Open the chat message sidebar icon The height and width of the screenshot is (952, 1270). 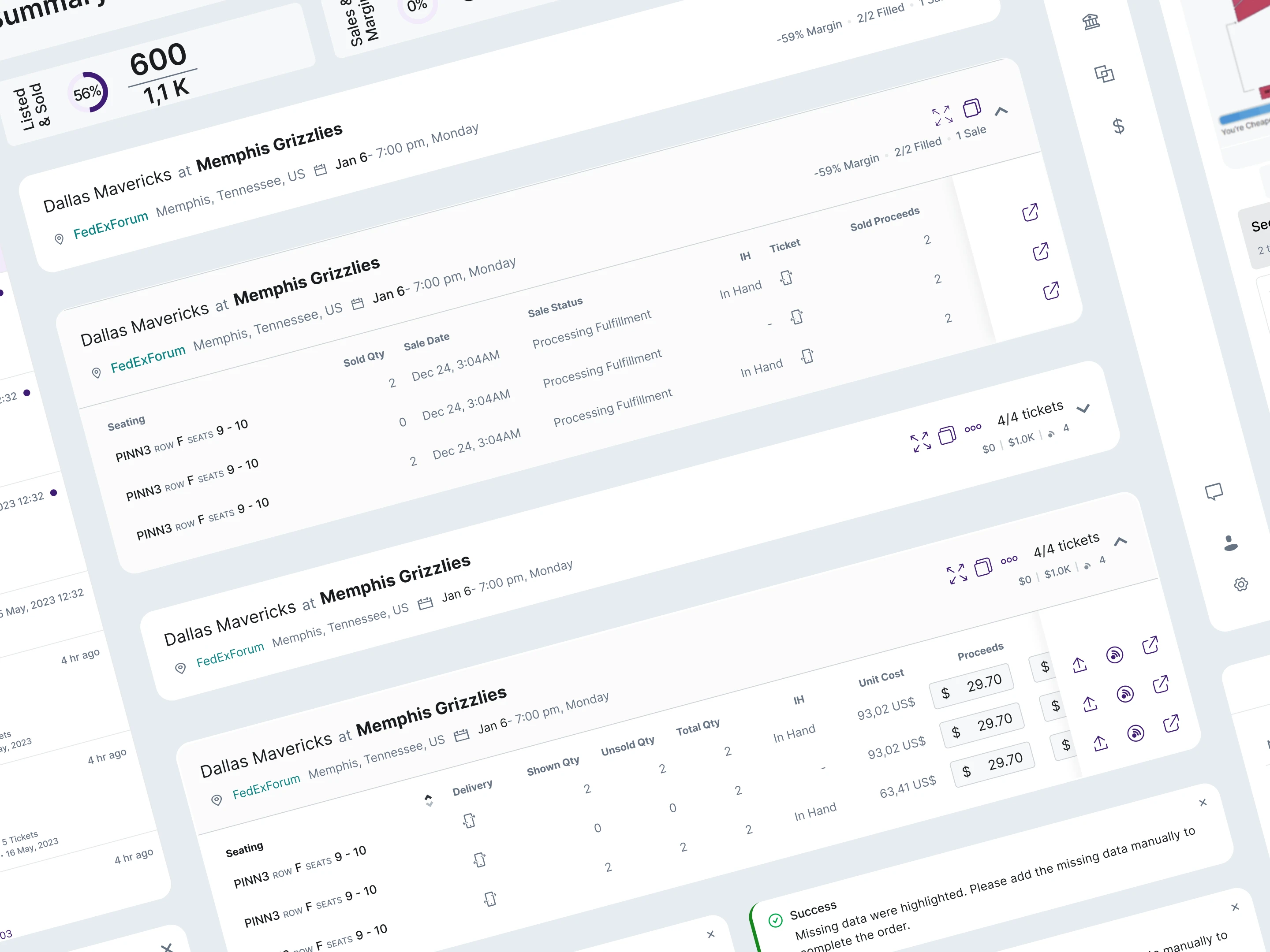point(1214,492)
